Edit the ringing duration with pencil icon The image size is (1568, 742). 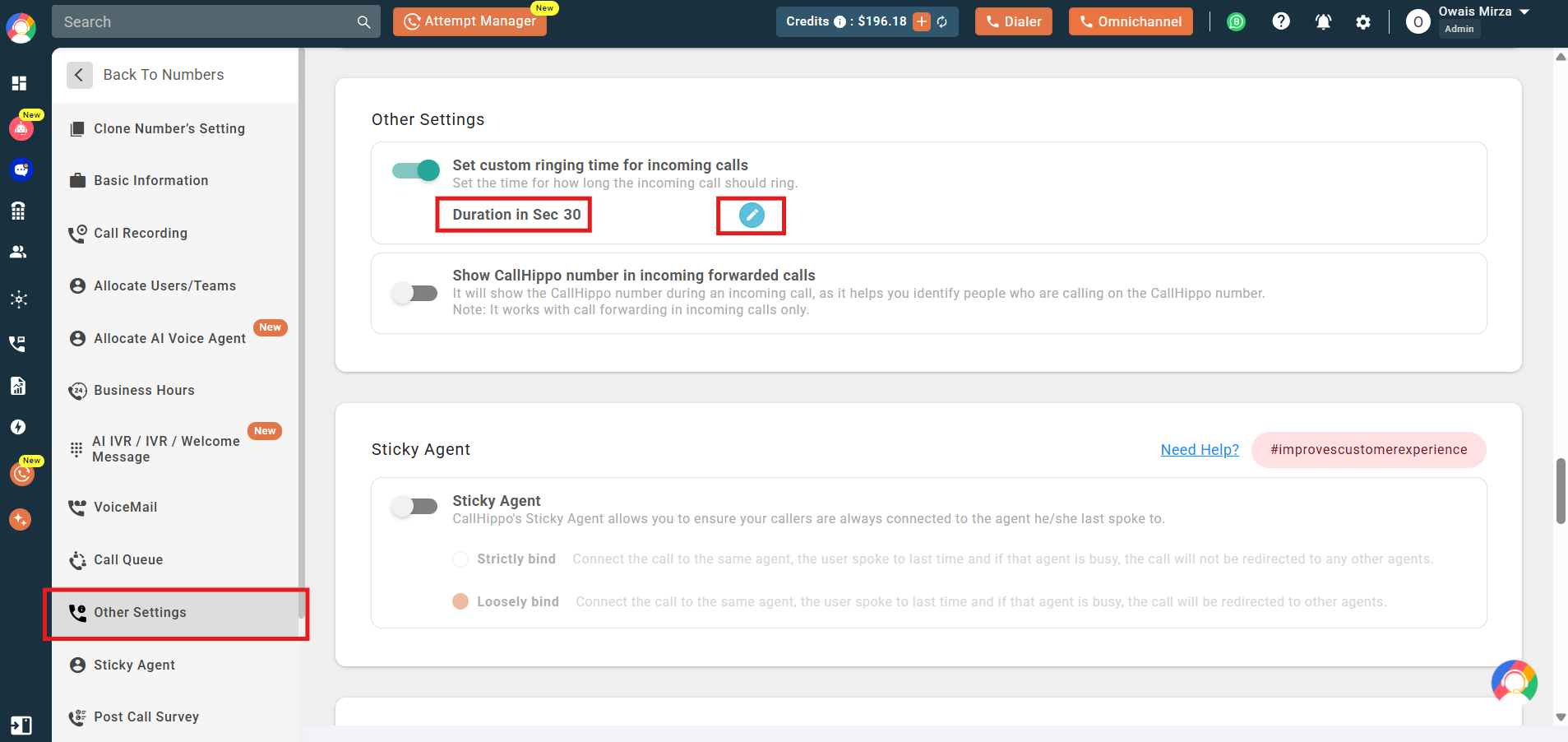(x=752, y=215)
